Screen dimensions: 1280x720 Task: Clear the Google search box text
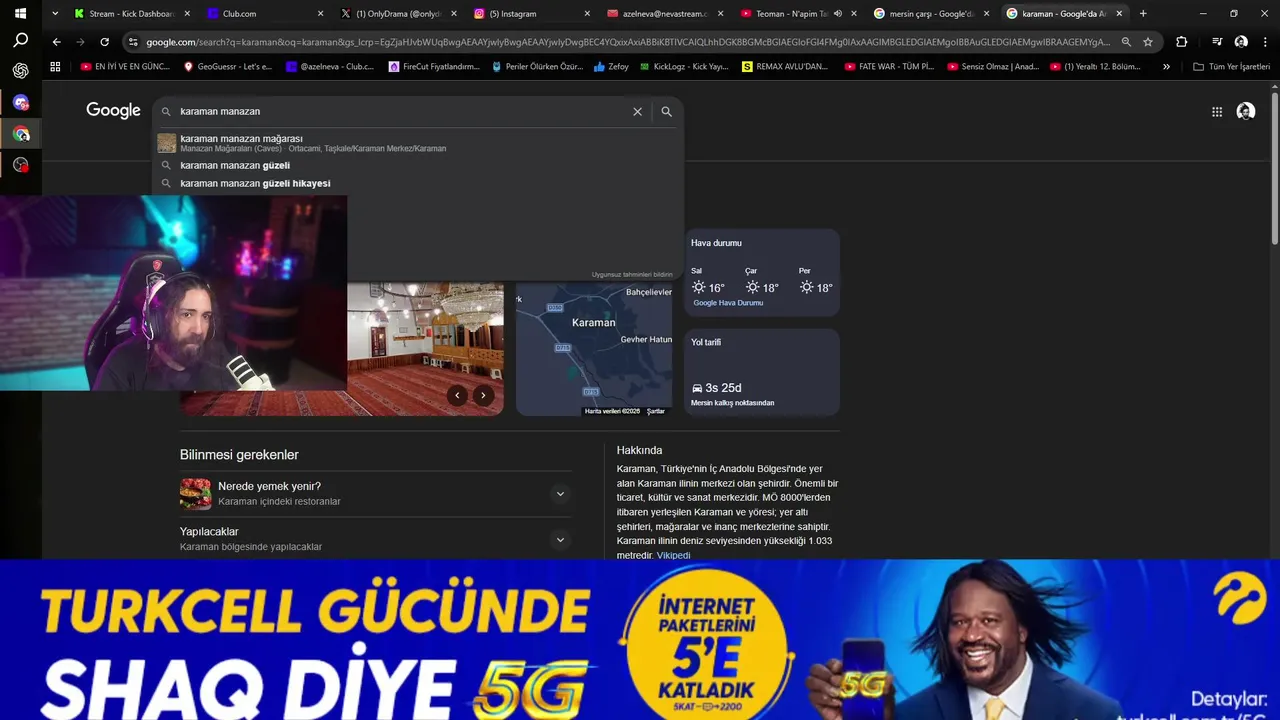point(637,111)
